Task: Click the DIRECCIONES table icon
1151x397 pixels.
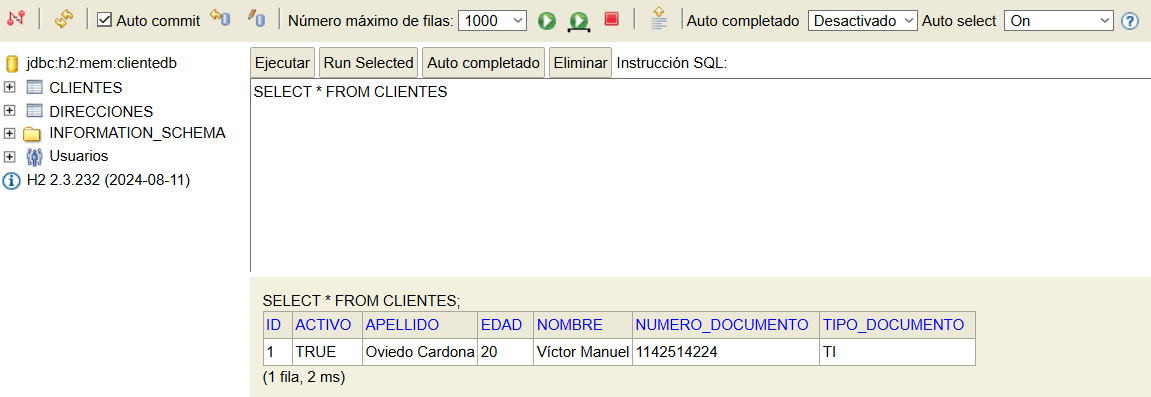Action: (35, 111)
